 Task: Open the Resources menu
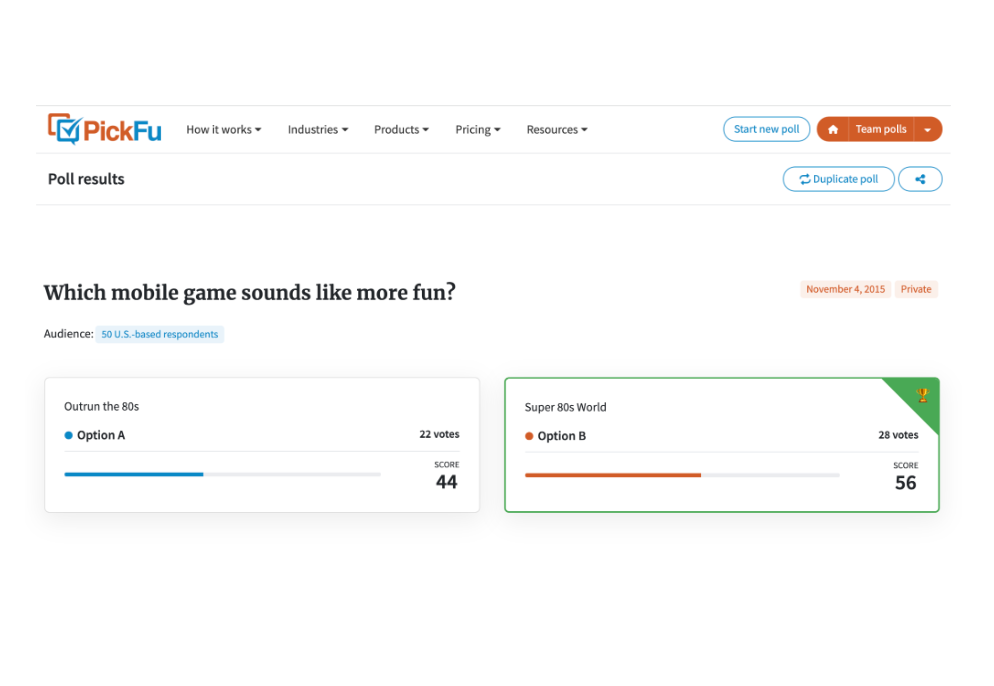tap(557, 130)
